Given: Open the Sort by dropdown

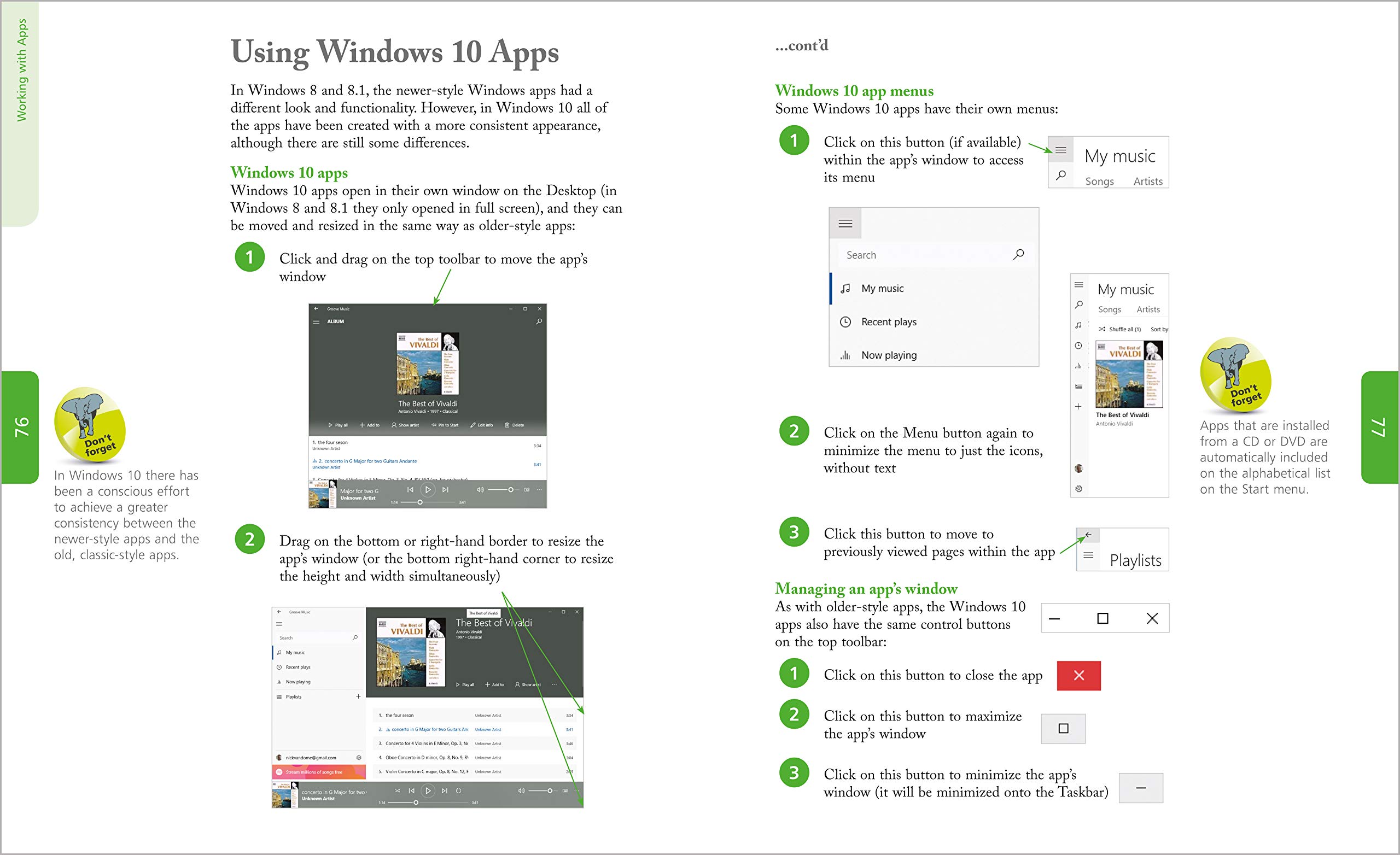Looking at the screenshot, I should coord(1158,330).
